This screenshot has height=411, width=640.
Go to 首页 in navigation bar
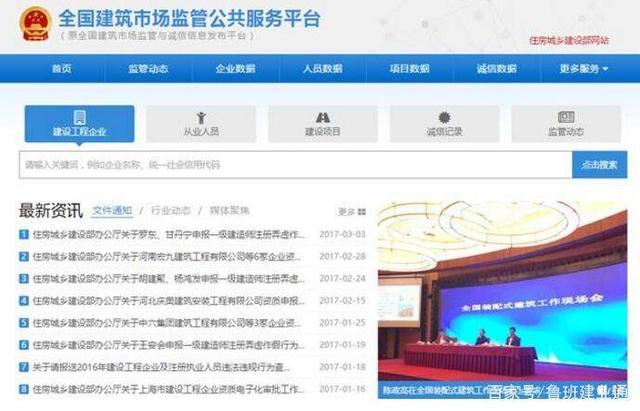62,69
